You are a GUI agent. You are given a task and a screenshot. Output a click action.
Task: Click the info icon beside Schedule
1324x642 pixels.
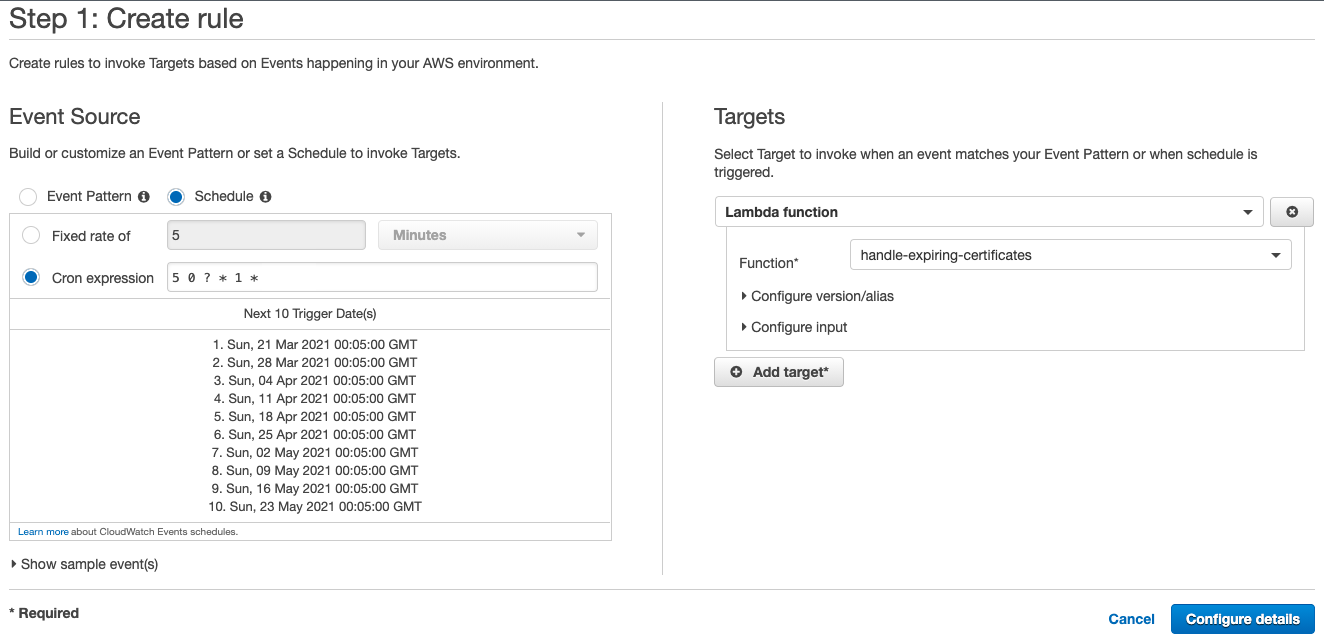[x=264, y=196]
